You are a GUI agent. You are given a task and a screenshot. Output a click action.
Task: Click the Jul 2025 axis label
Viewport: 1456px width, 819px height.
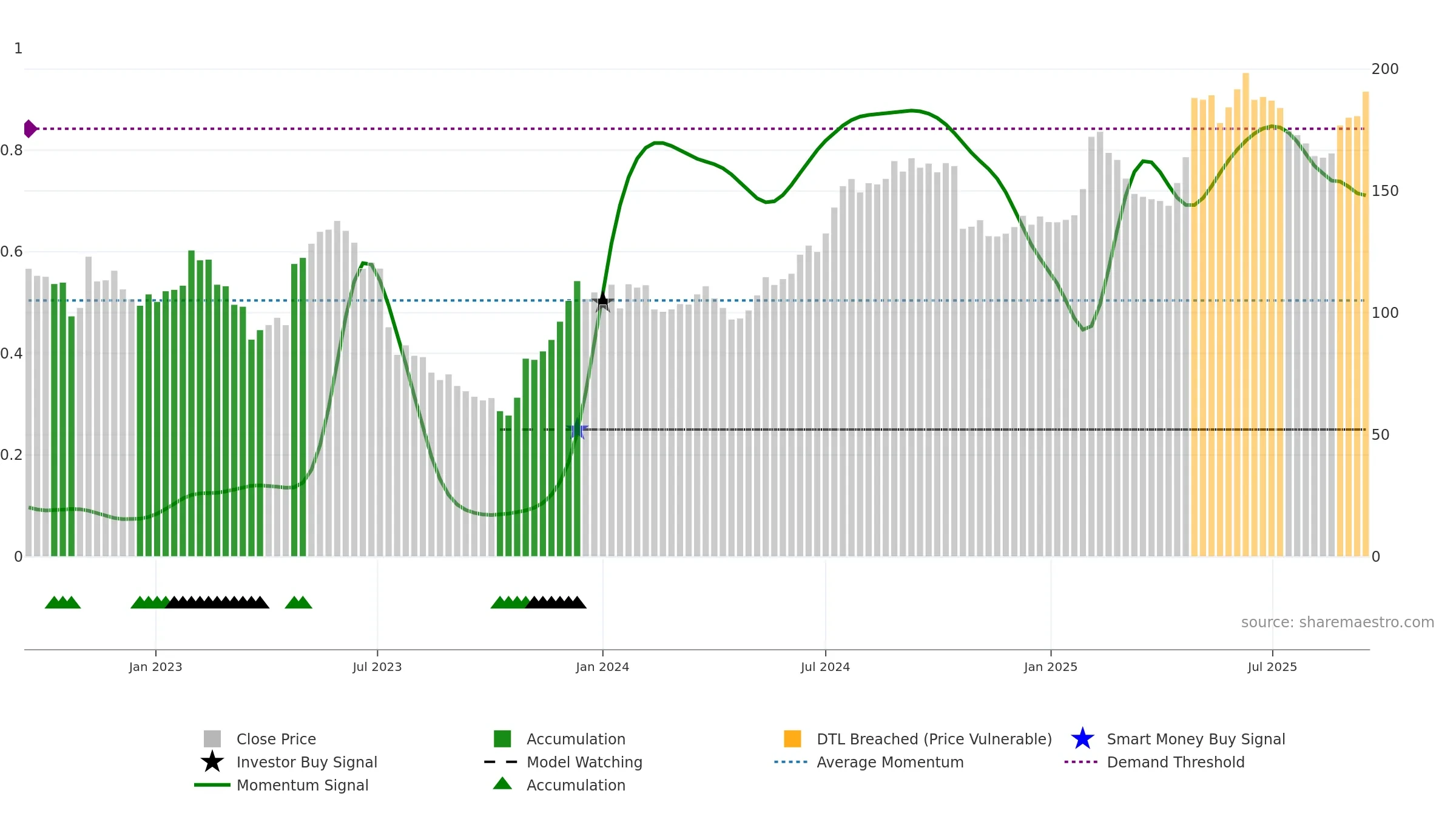1272,667
